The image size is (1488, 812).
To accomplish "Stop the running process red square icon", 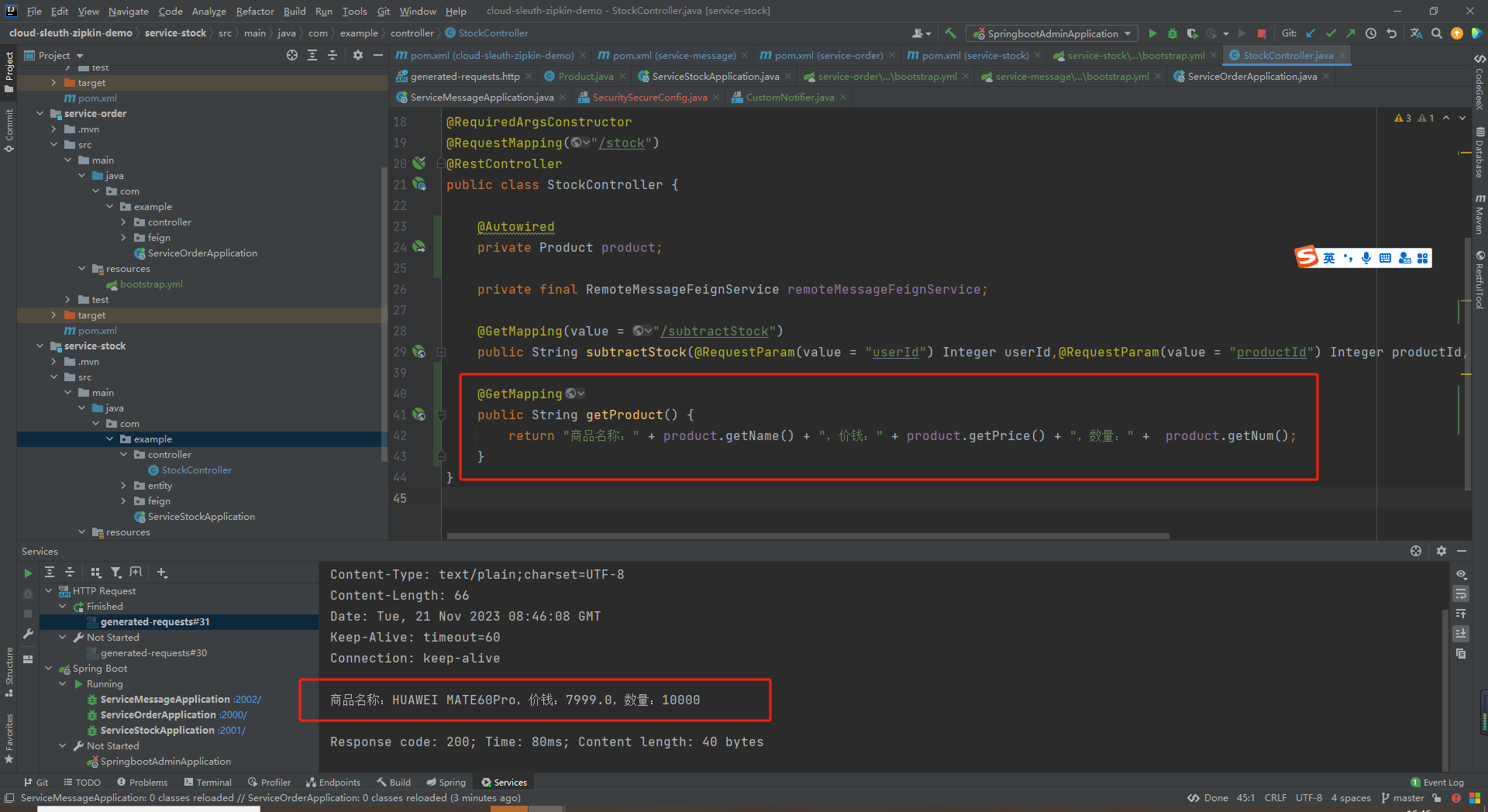I will (x=1262, y=33).
